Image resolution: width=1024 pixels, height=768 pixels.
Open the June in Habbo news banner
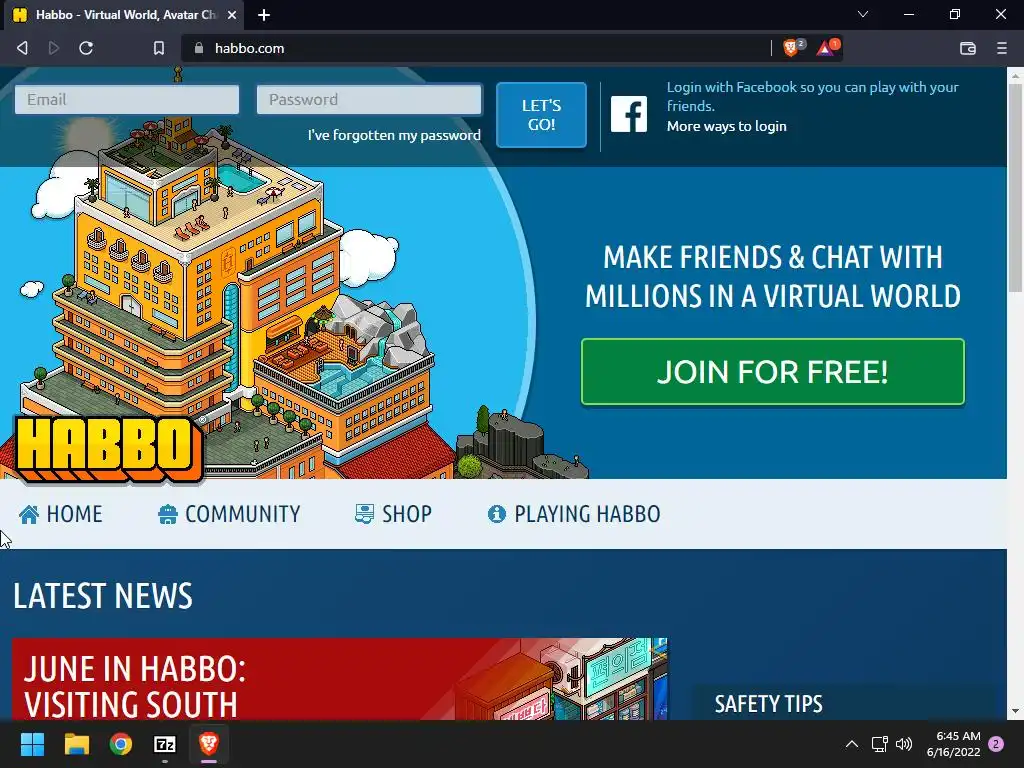[x=340, y=679]
